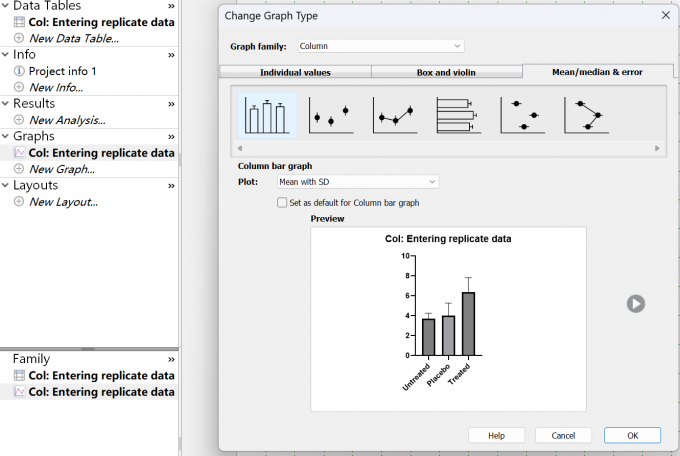Switch to the Box and violin tab
This screenshot has width=680, height=456.
tap(446, 72)
